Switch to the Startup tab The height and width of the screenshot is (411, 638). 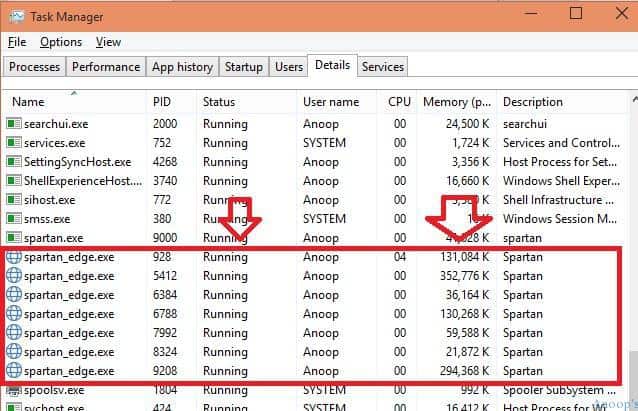244,67
